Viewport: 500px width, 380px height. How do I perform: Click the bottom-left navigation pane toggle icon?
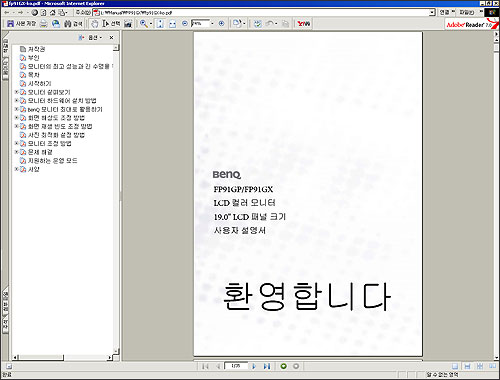click(x=9, y=366)
